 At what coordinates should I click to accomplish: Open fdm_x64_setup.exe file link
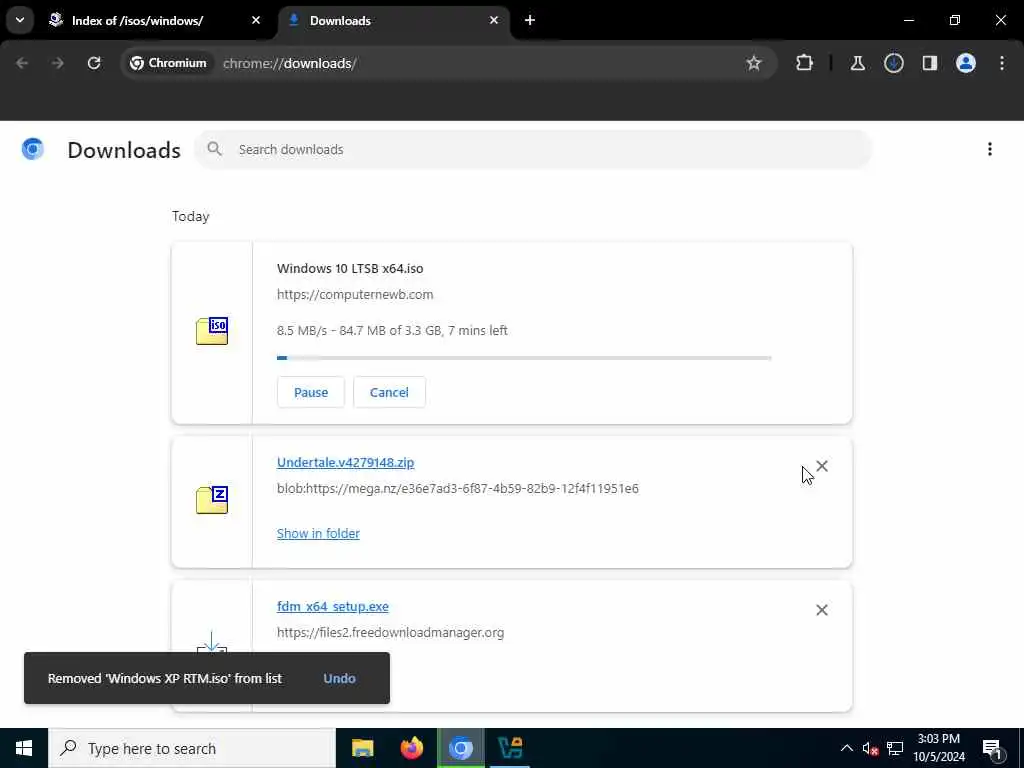click(x=332, y=607)
